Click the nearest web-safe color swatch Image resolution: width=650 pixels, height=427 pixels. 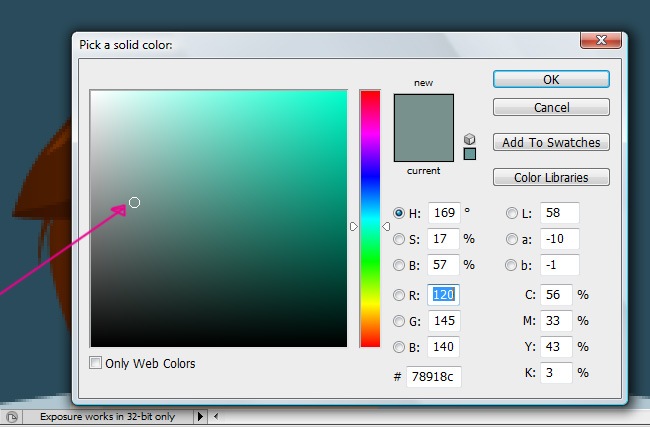point(470,153)
